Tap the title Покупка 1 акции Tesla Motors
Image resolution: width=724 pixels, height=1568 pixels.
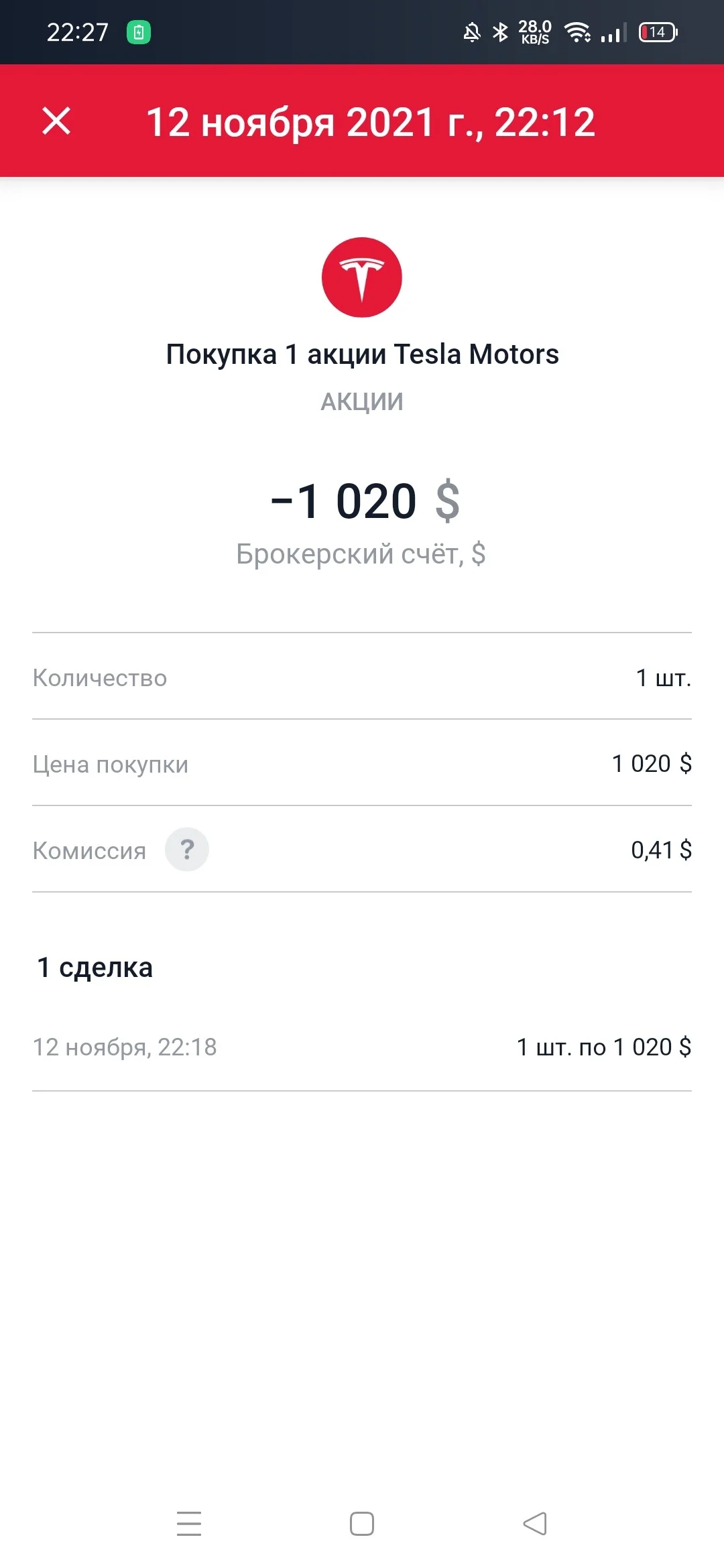click(362, 354)
